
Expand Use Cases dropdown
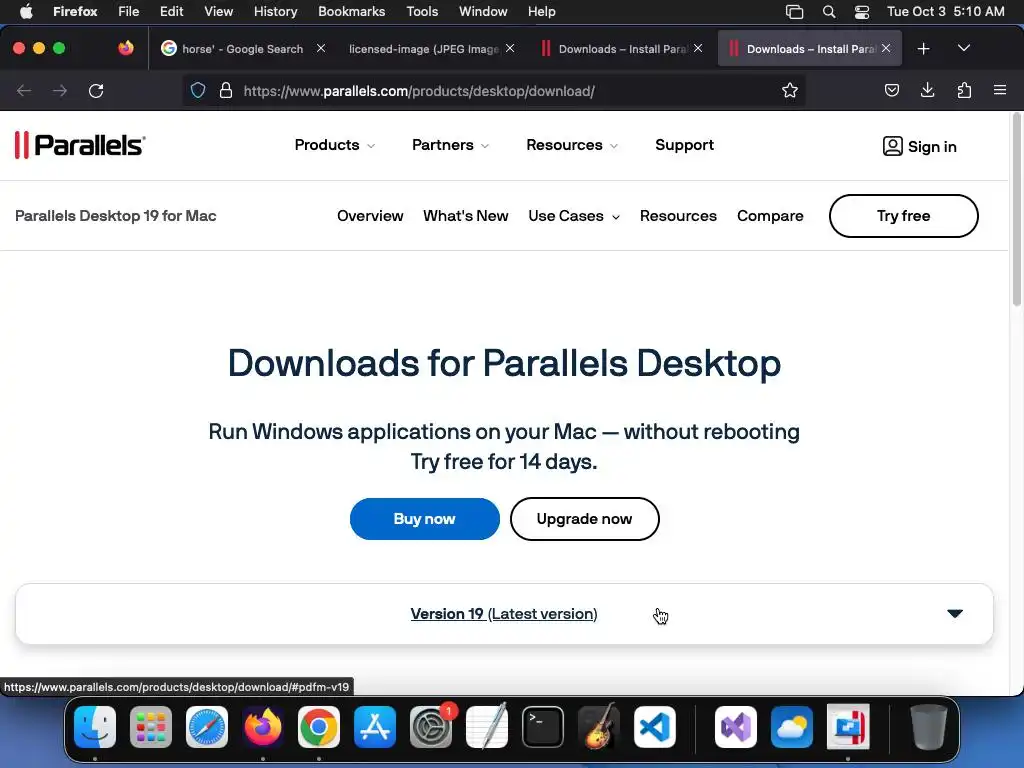[x=573, y=216]
